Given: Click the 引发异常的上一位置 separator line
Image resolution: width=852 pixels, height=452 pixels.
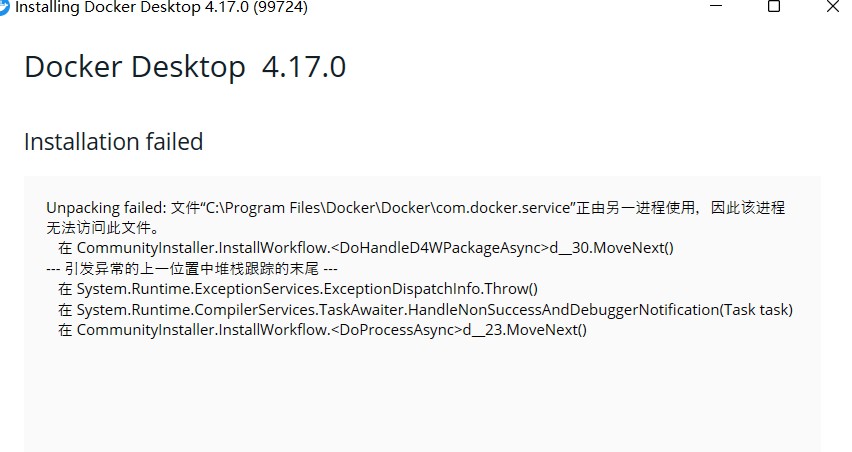Looking at the screenshot, I should (192, 269).
